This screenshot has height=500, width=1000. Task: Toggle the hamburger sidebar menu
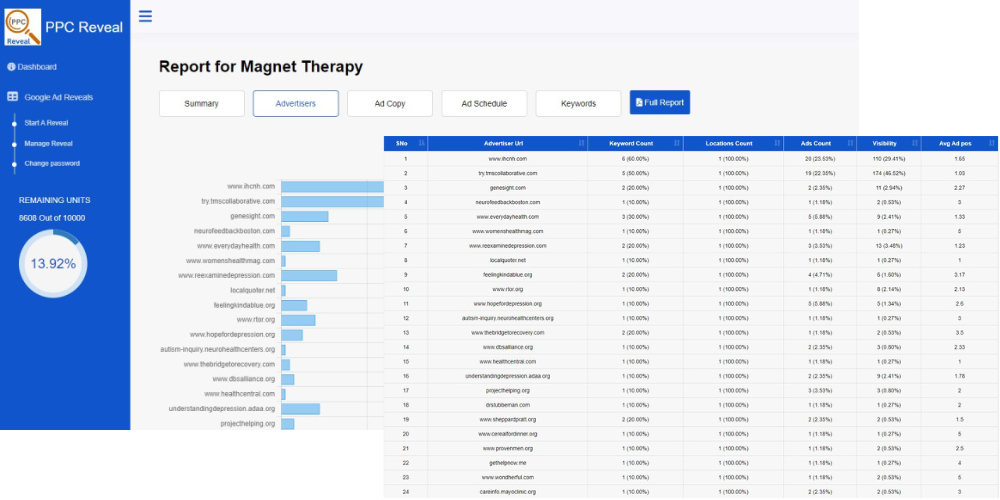click(x=146, y=16)
